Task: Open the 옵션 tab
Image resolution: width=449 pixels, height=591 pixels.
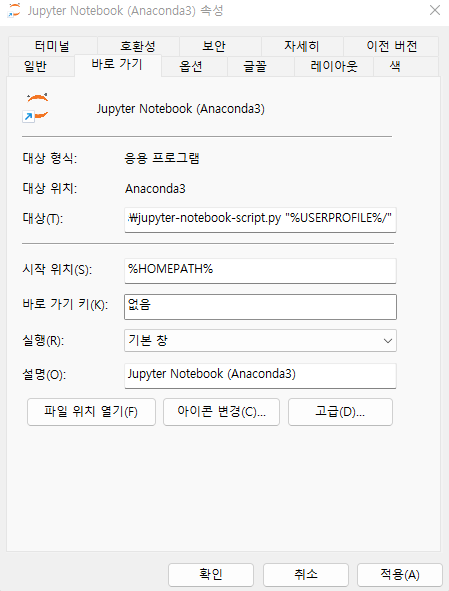Action: tap(194, 66)
